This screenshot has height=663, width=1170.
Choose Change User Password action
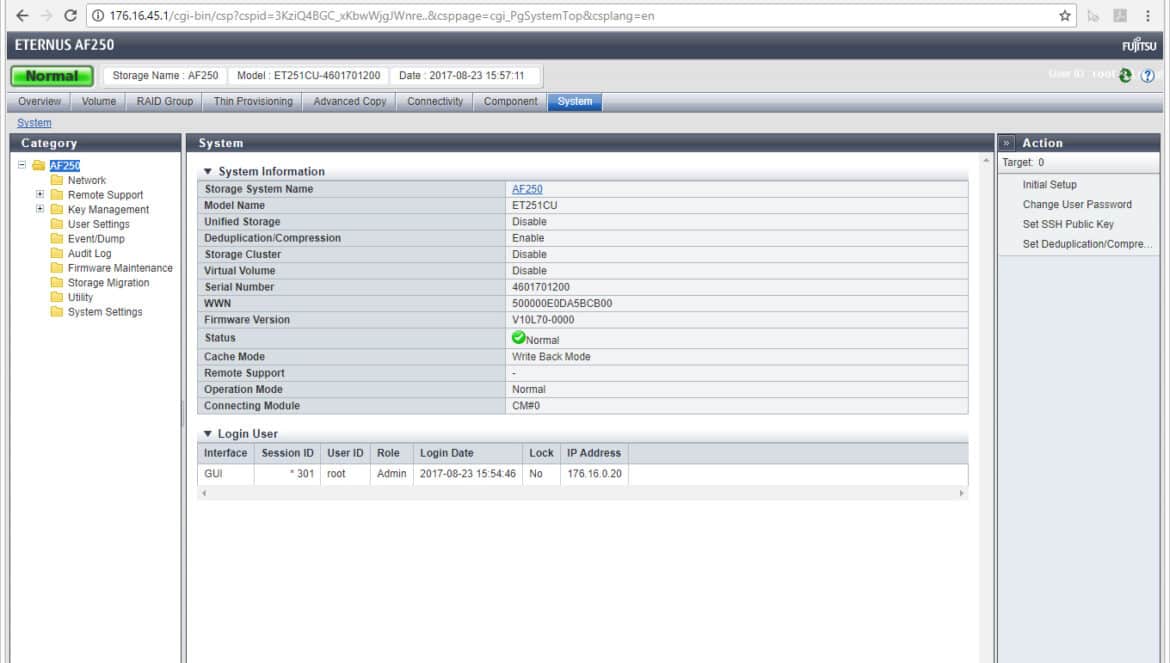tap(1077, 204)
